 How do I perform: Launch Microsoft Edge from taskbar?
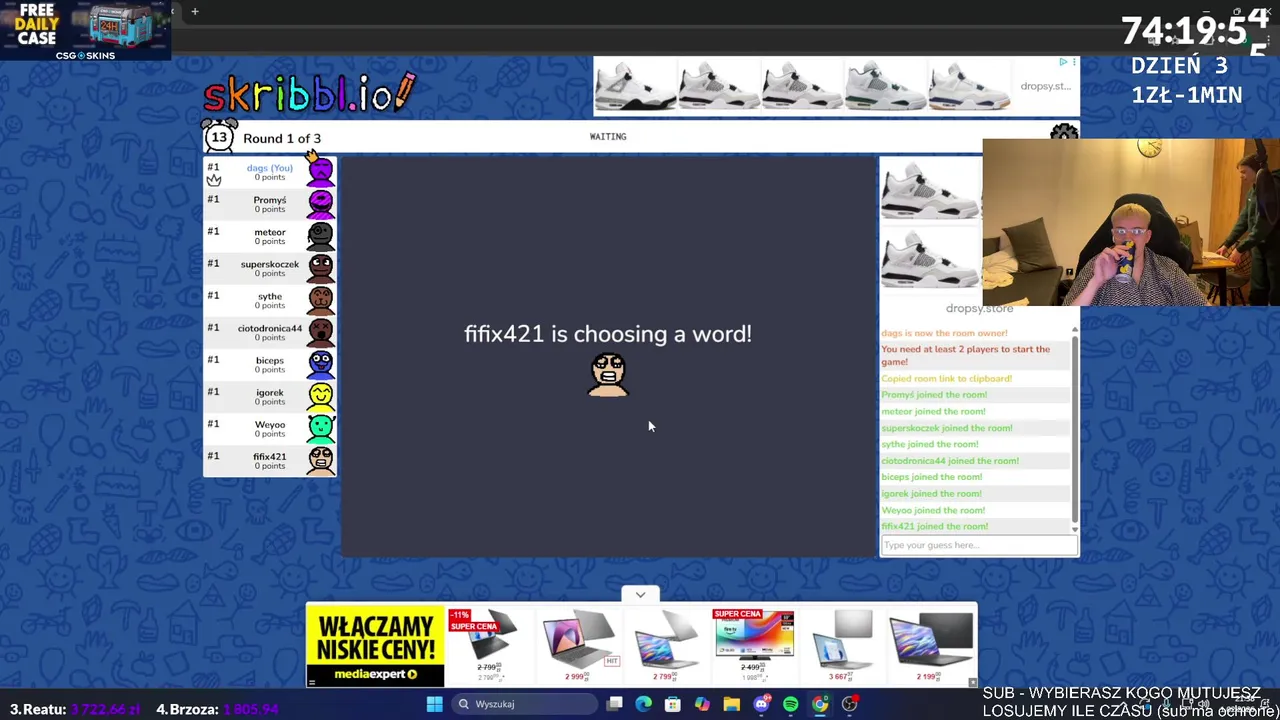click(644, 704)
